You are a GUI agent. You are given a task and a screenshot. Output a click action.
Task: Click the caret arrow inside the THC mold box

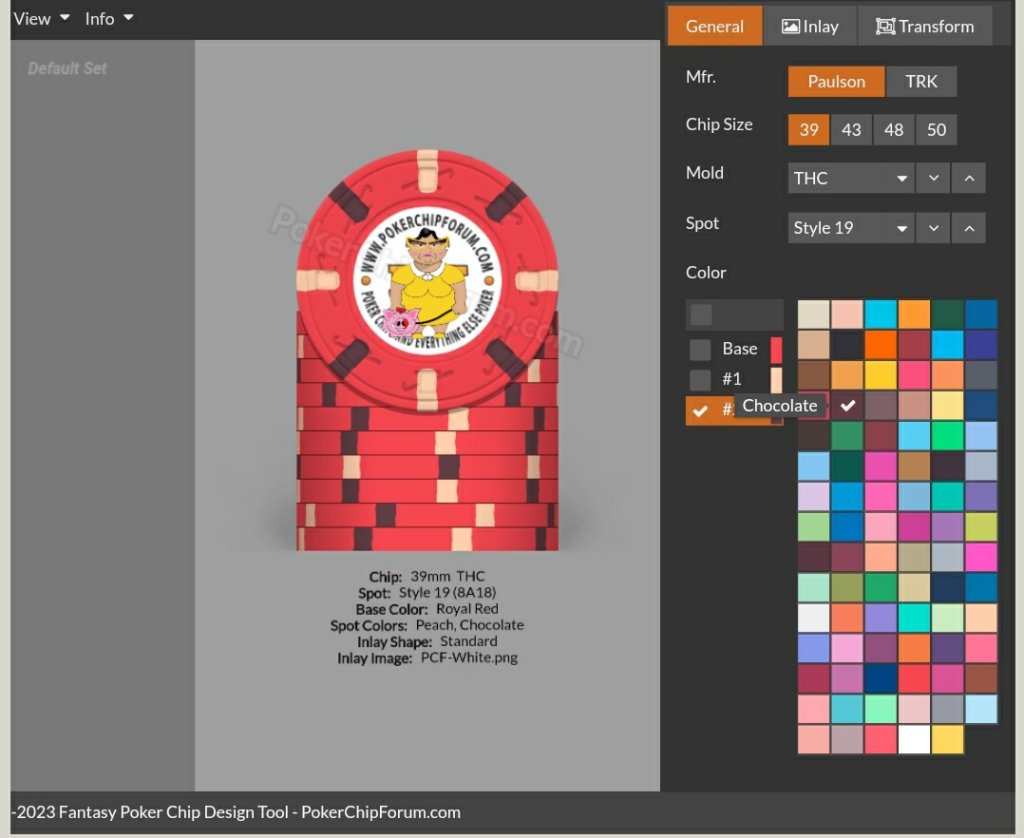coord(902,178)
